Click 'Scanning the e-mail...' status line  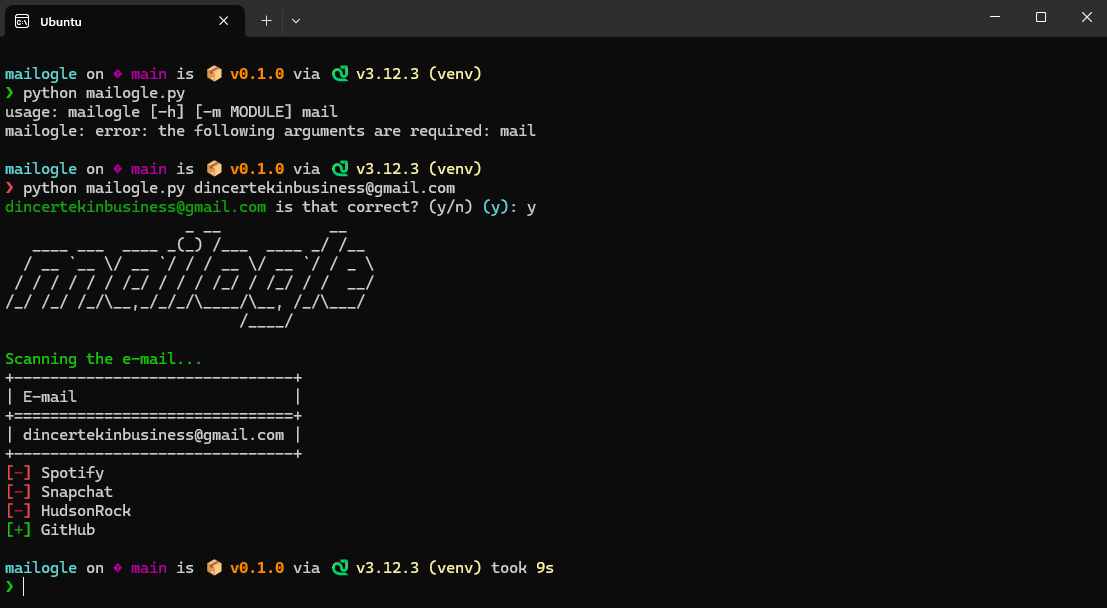(104, 359)
